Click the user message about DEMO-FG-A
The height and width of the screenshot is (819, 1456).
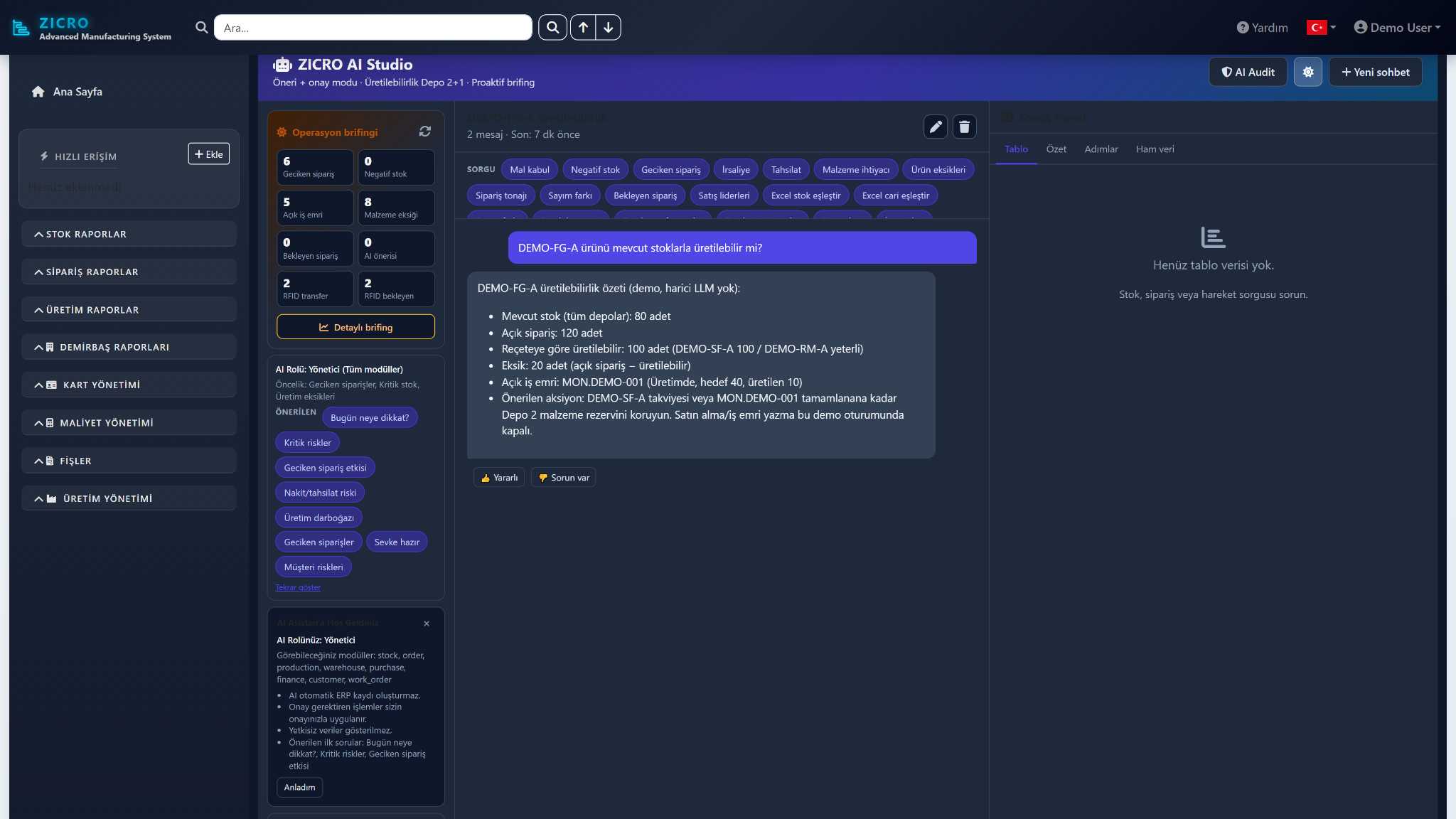[742, 248]
